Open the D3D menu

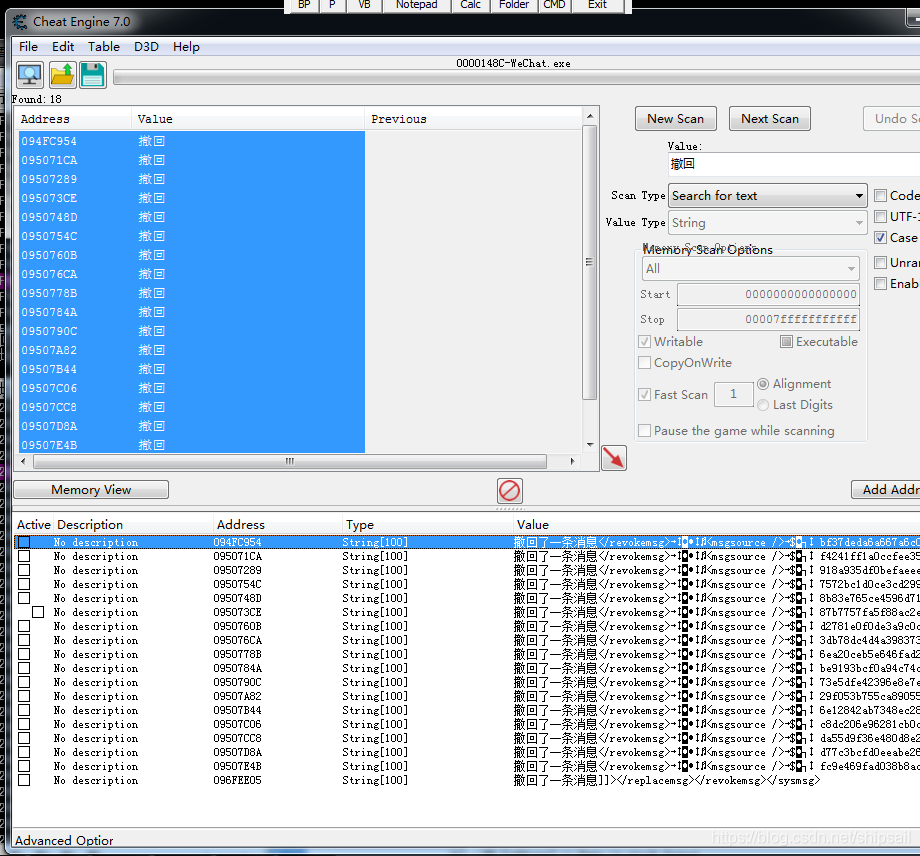click(x=146, y=47)
